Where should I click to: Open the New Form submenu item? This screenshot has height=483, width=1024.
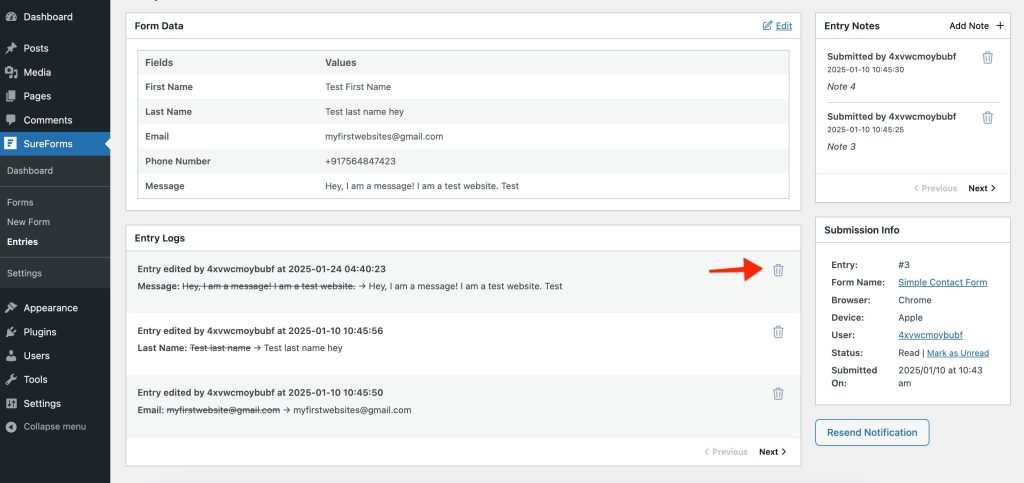pyautogui.click(x=28, y=222)
